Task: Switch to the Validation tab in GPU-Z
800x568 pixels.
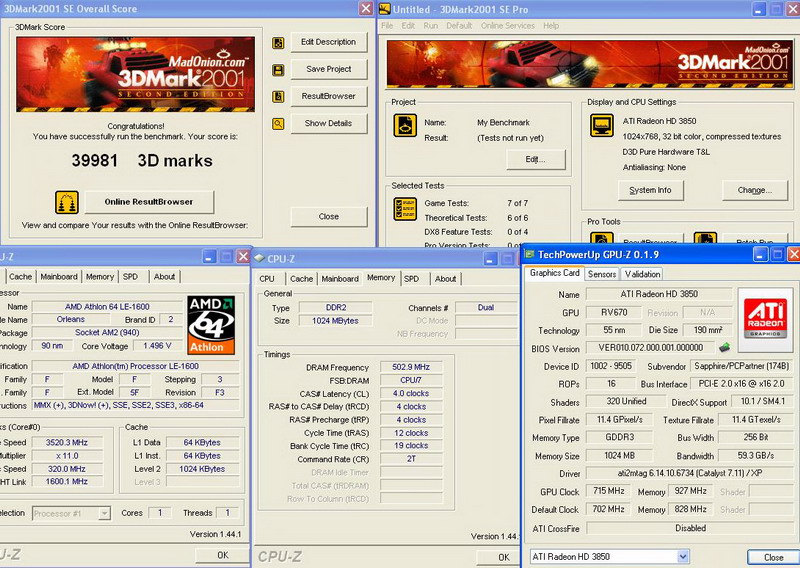Action: pyautogui.click(x=642, y=274)
